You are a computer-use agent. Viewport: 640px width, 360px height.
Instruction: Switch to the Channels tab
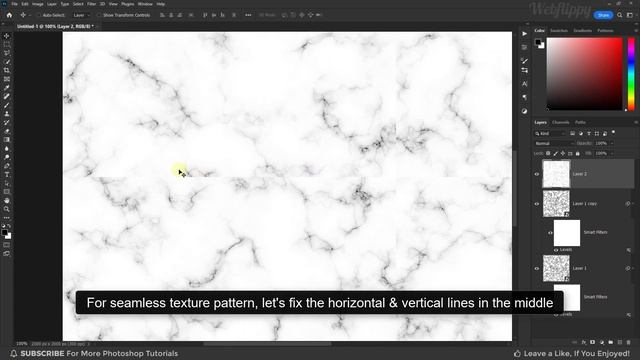560,122
